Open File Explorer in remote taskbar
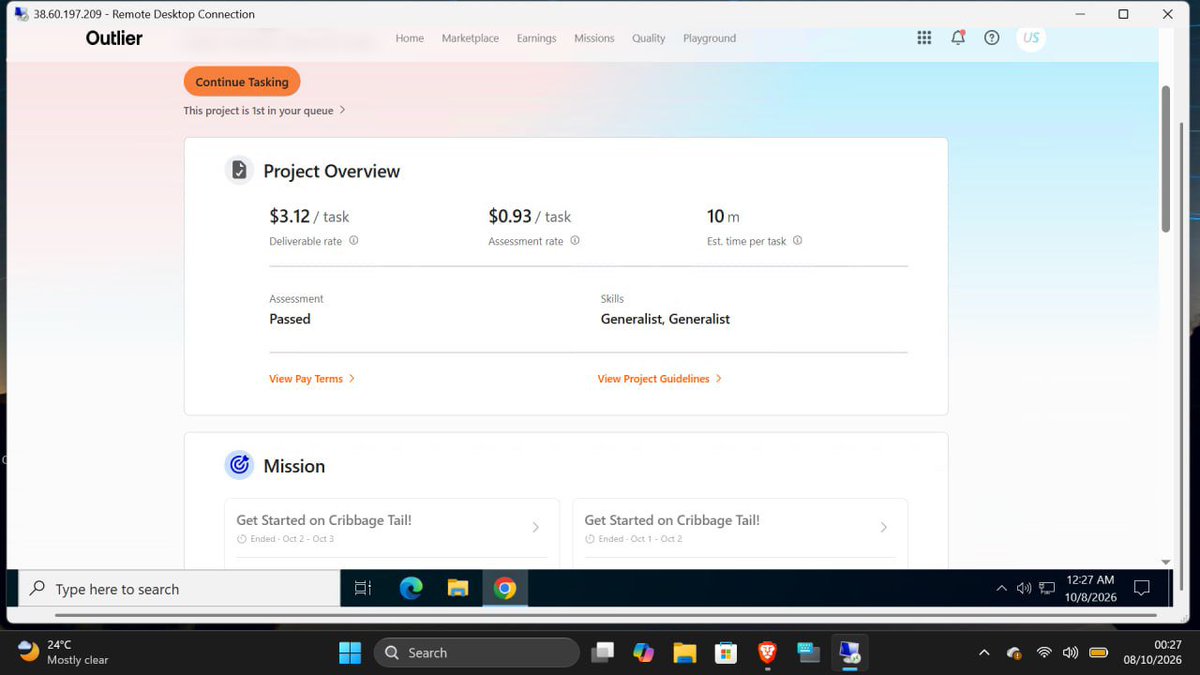 (x=458, y=589)
